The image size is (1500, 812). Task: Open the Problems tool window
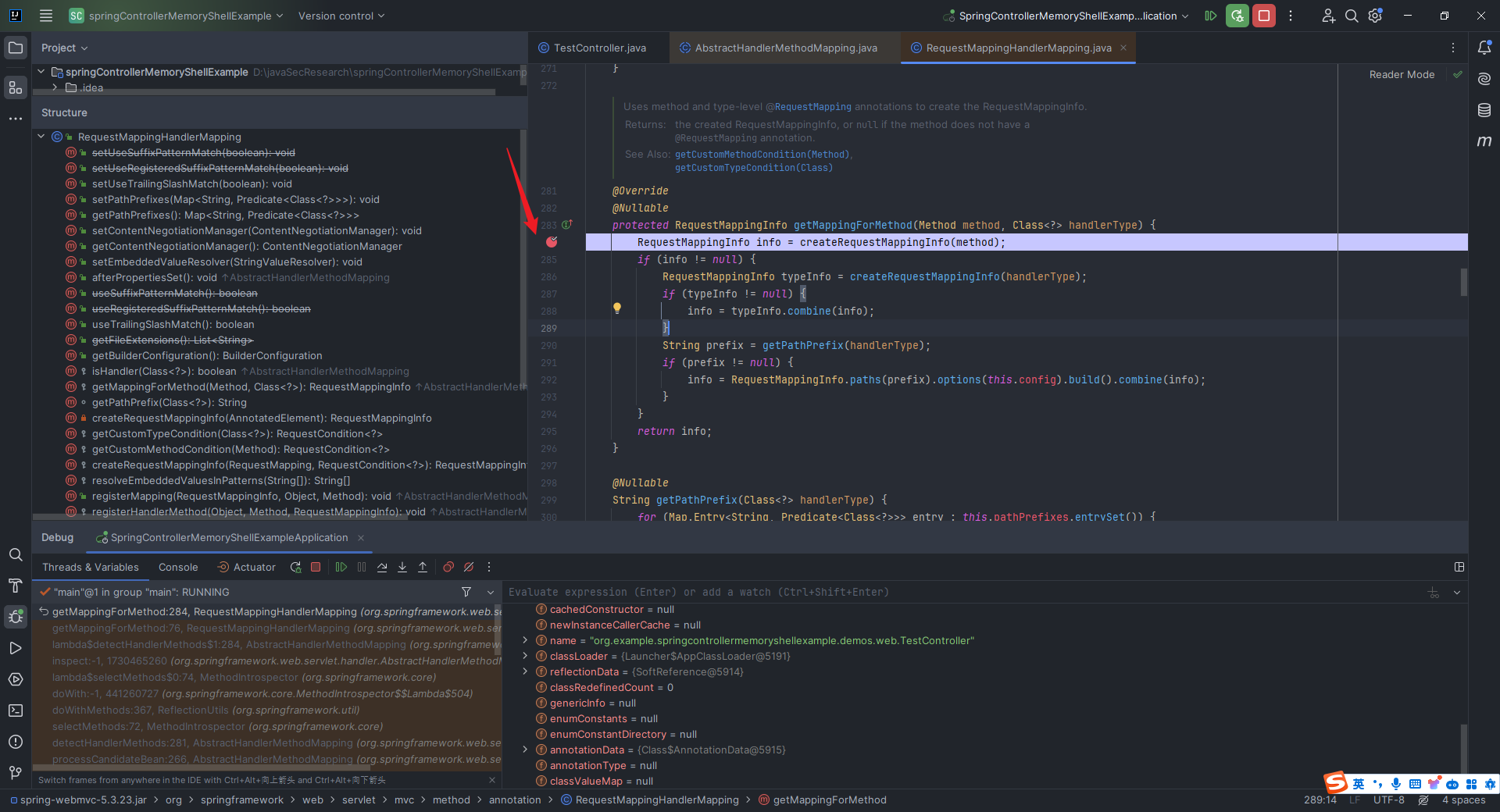coord(16,742)
